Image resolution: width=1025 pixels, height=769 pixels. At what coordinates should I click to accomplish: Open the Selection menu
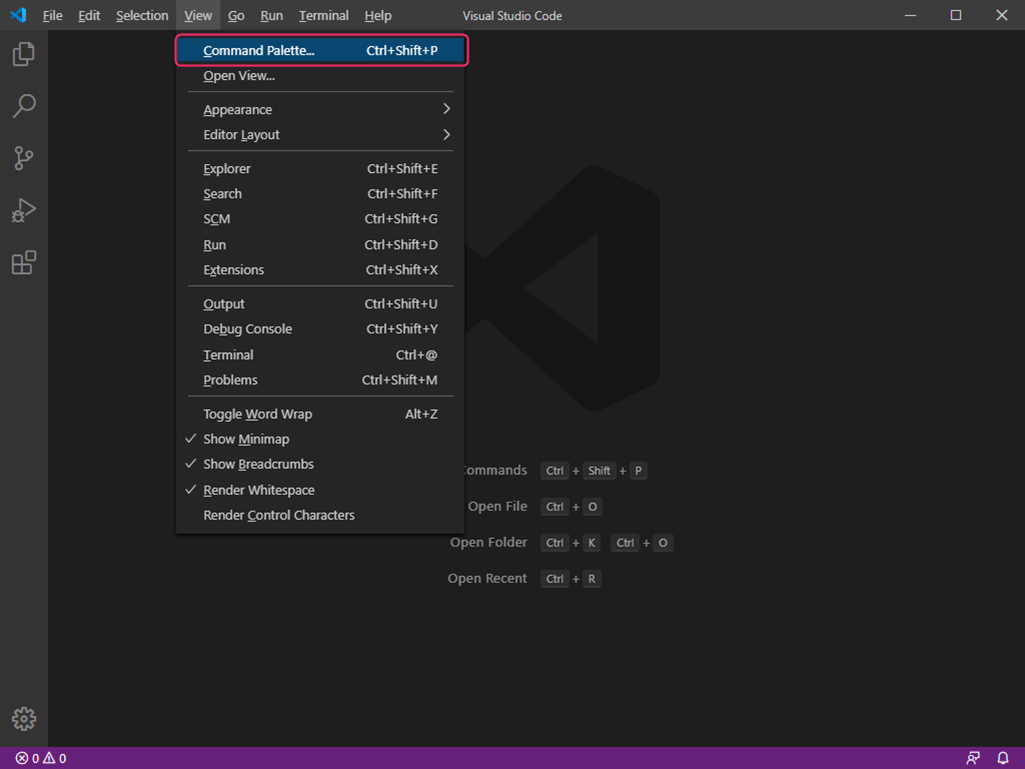tap(142, 15)
